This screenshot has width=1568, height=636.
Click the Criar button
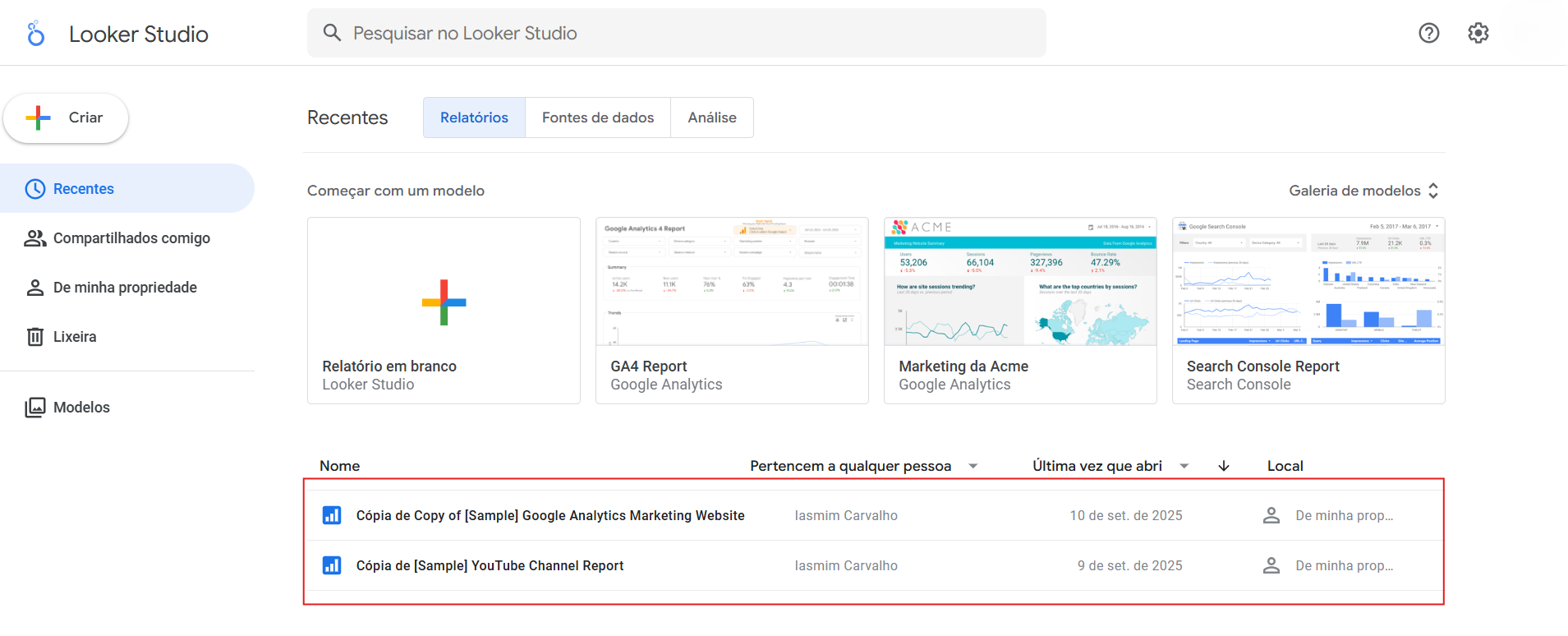tap(66, 118)
